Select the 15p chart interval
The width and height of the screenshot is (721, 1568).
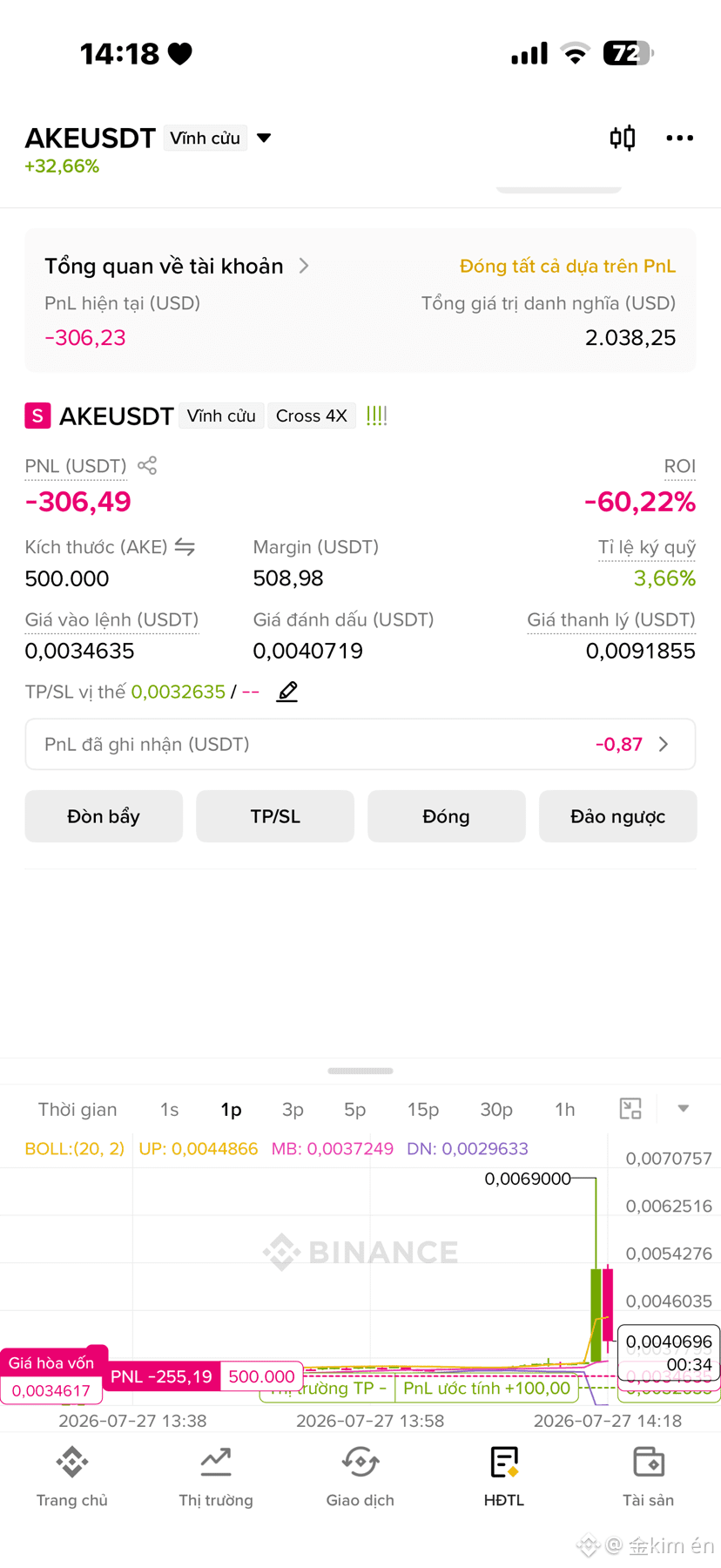423,1109
